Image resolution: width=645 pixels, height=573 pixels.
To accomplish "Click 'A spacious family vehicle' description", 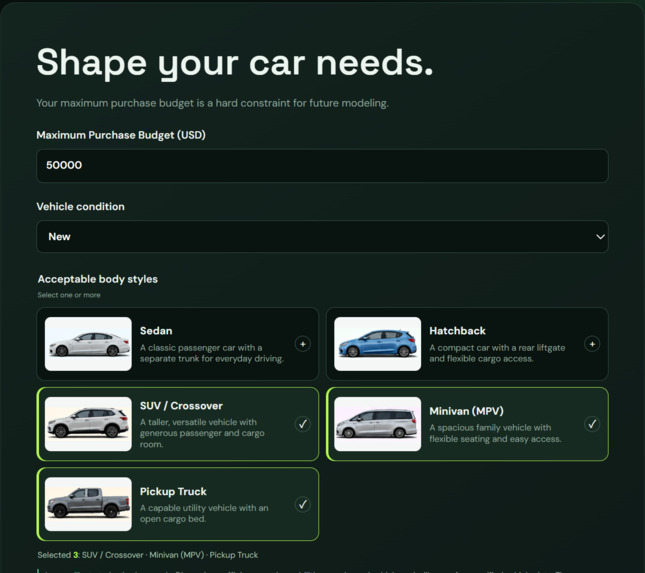I will pyautogui.click(x=495, y=433).
